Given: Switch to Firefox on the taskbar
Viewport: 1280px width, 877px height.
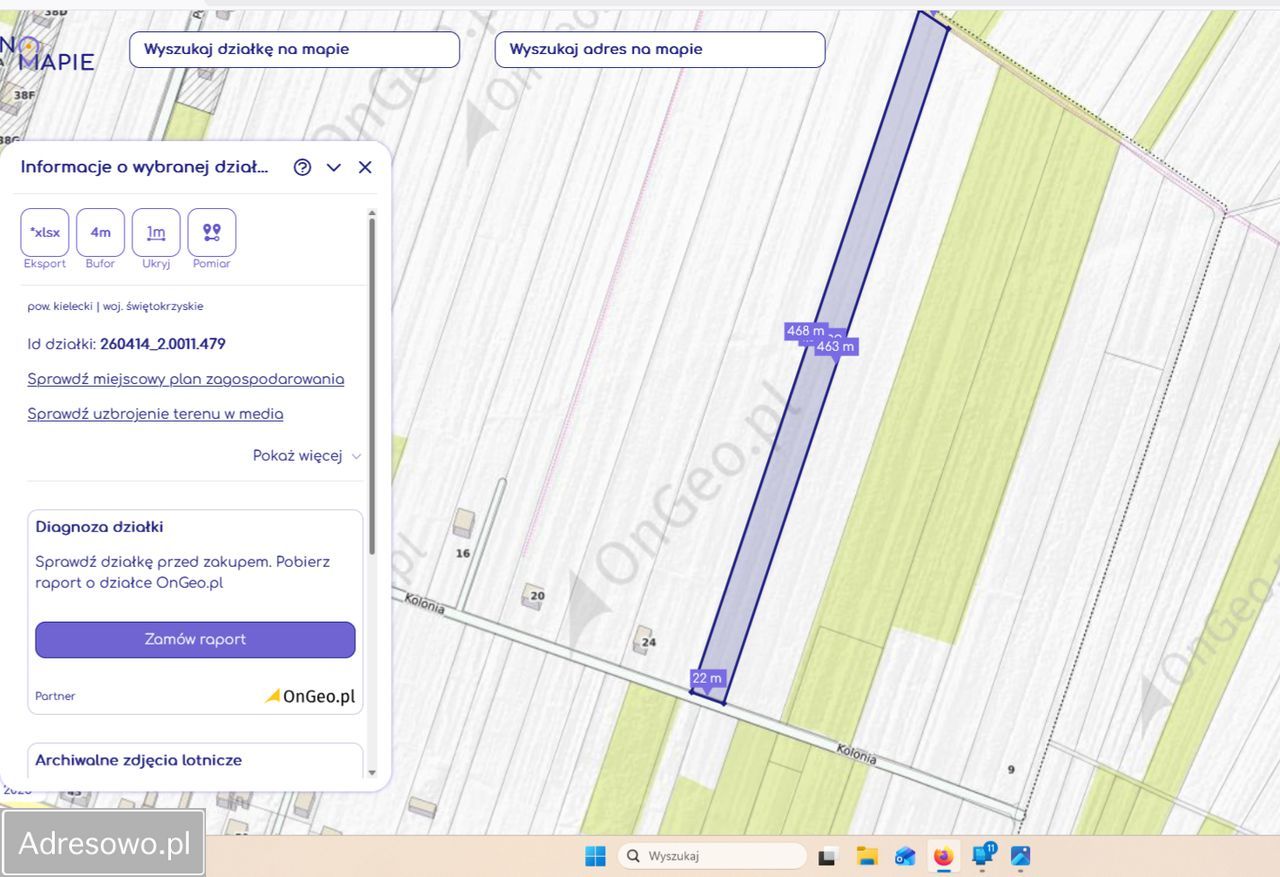Looking at the screenshot, I should pyautogui.click(x=943, y=856).
